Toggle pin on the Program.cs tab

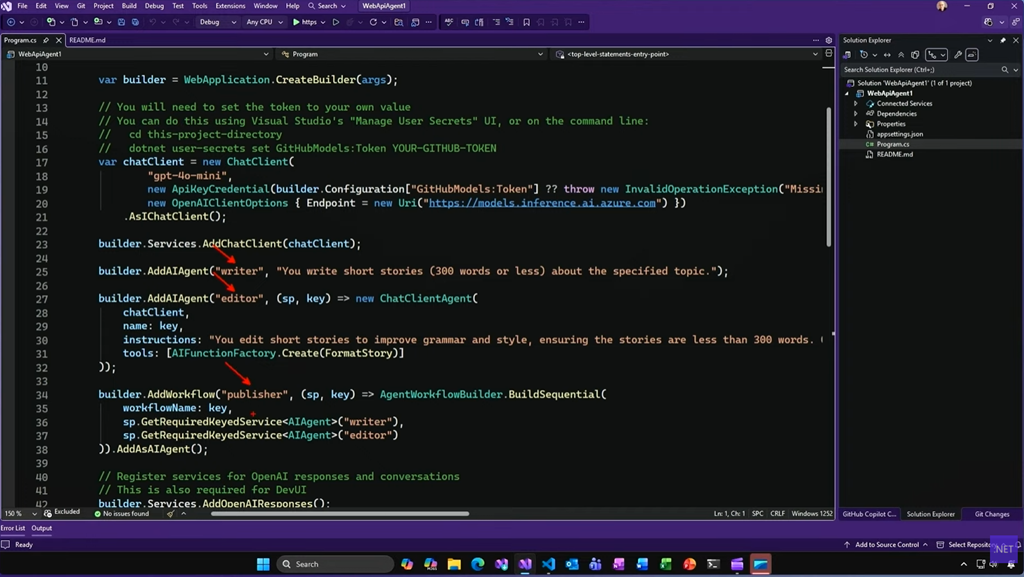47,40
